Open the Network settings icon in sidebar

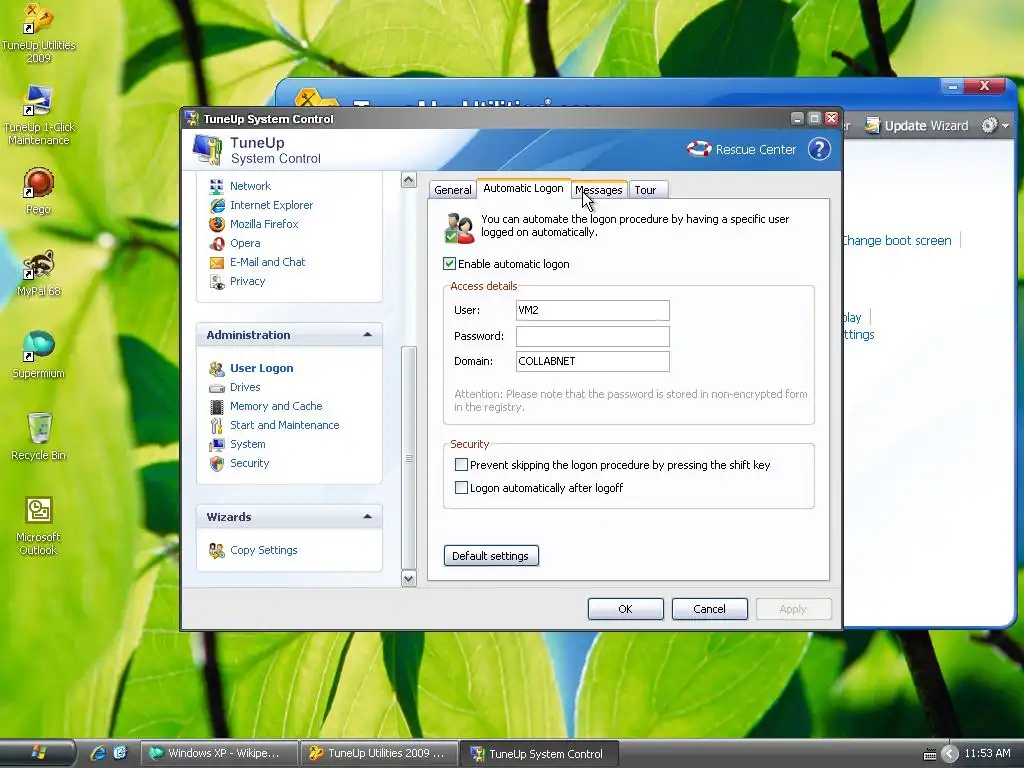pos(216,186)
